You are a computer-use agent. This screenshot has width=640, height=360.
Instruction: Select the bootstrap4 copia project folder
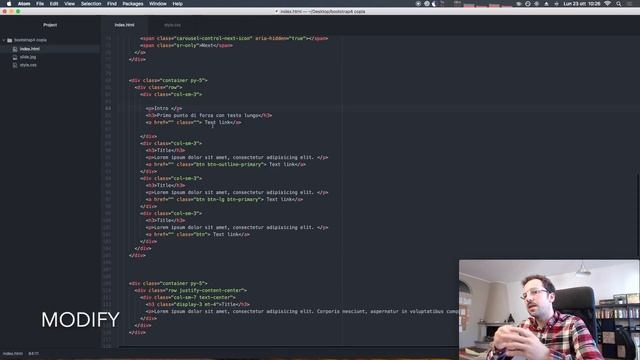[x=30, y=40]
